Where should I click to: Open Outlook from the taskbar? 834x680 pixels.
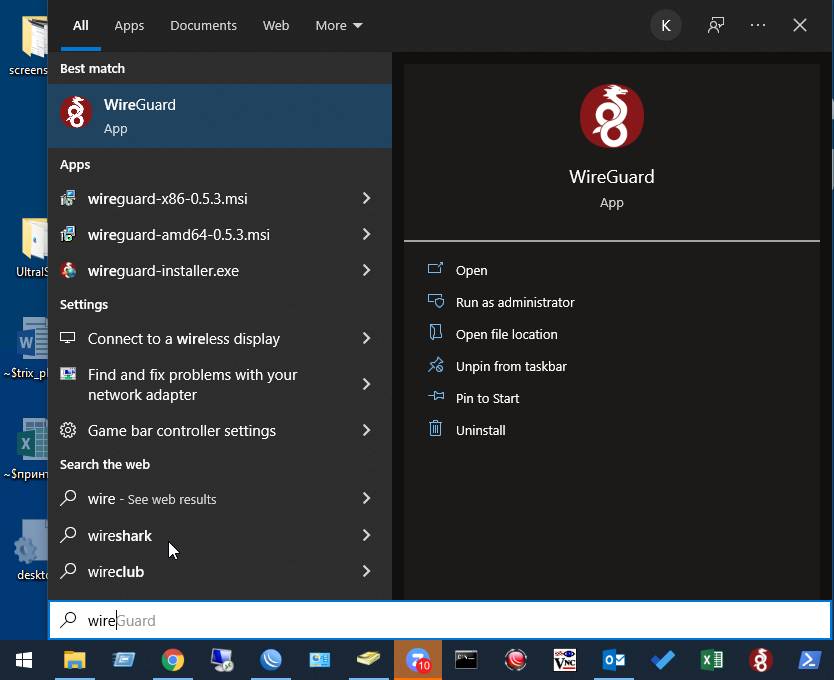[613, 660]
